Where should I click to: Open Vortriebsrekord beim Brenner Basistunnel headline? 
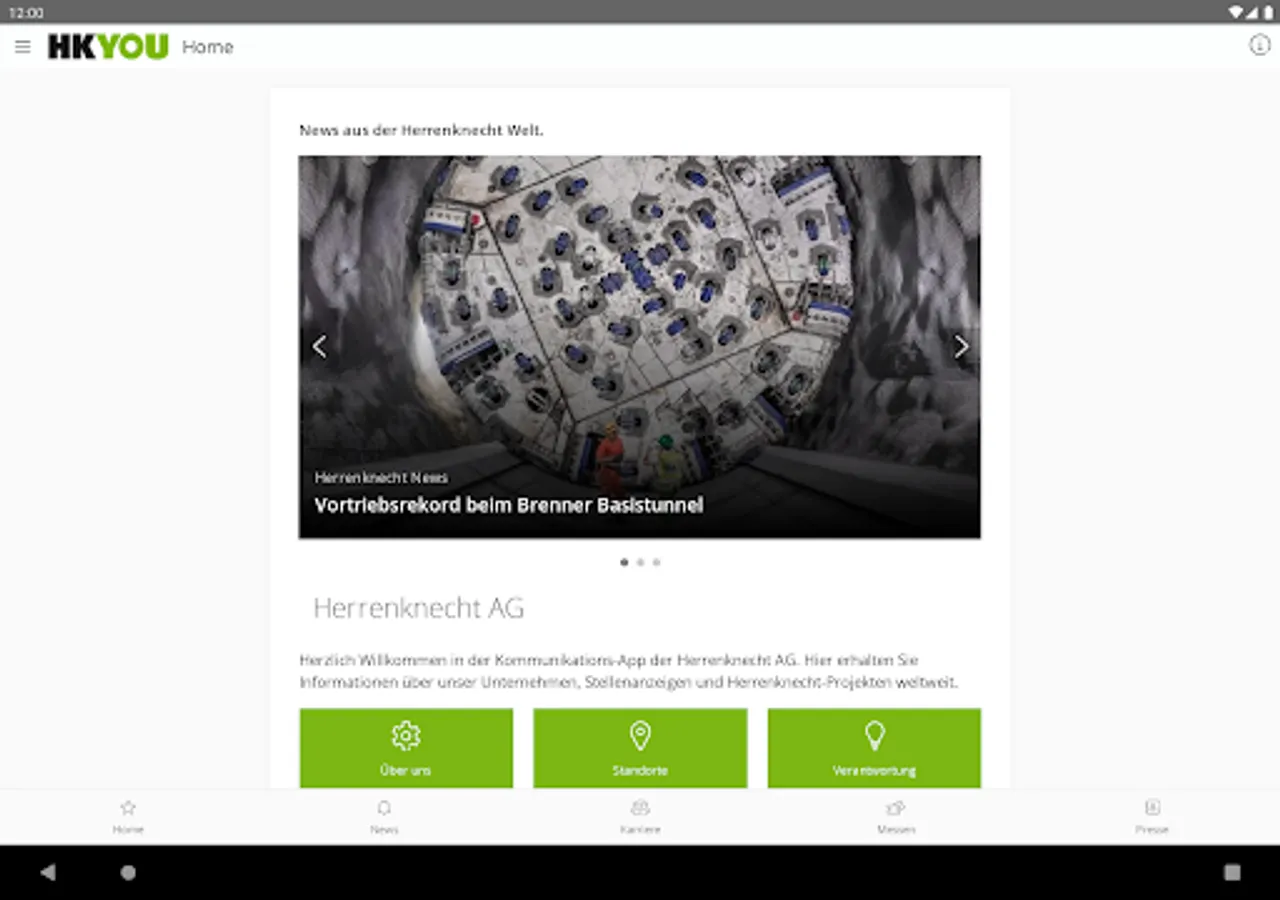coord(509,505)
